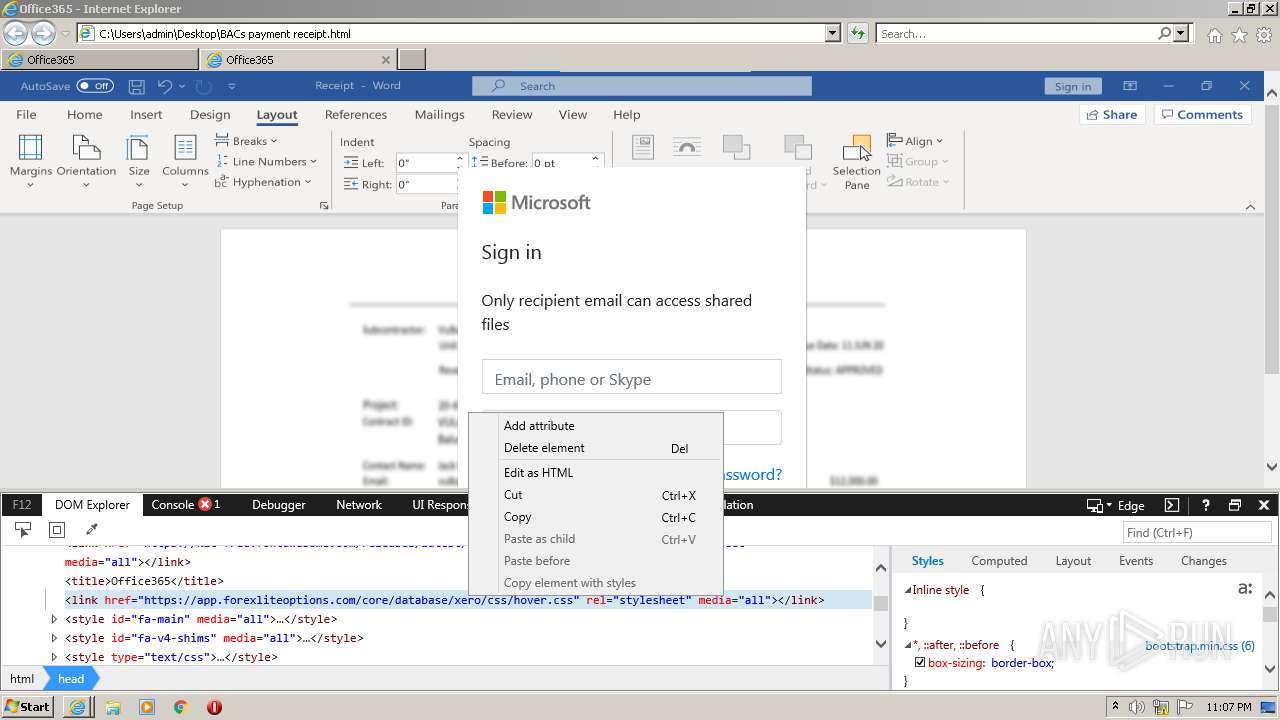Open the Customize Quick Access Toolbar arrow
Image resolution: width=1280 pixels, height=720 pixels.
[x=232, y=86]
